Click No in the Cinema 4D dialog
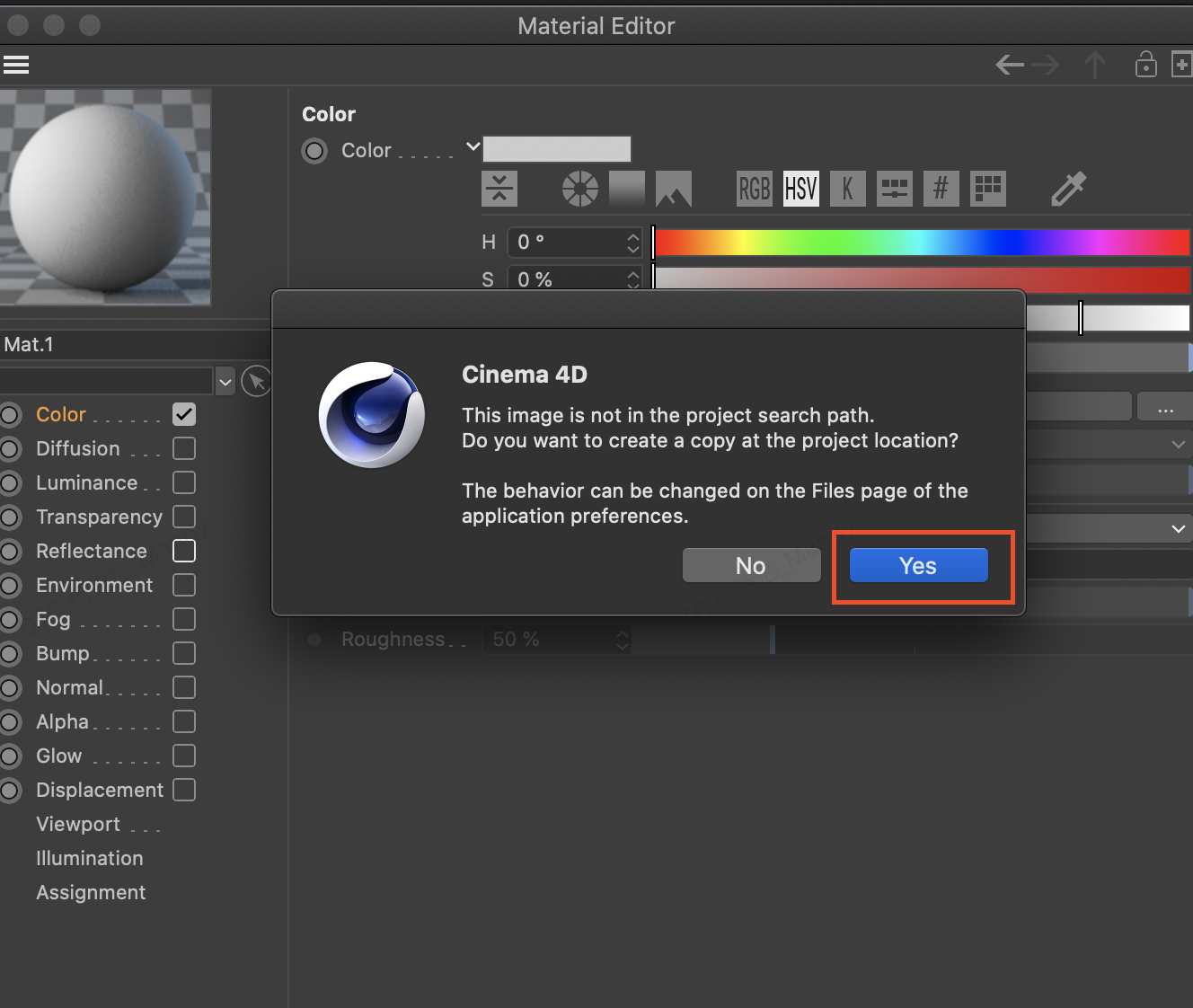The image size is (1193, 1008). pyautogui.click(x=752, y=566)
